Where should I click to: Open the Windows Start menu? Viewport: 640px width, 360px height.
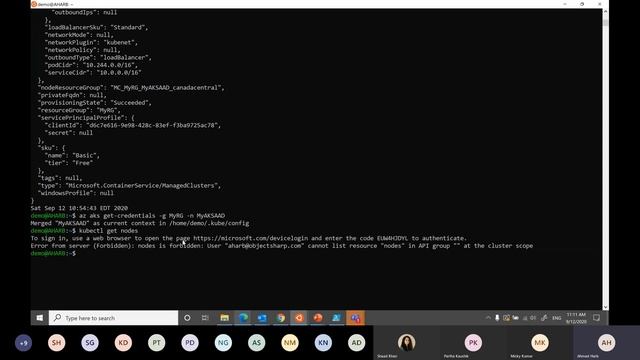tap(40, 318)
